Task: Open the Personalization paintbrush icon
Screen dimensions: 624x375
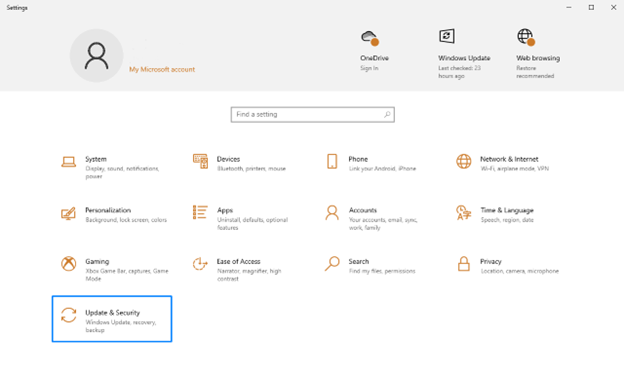Action: (x=68, y=213)
